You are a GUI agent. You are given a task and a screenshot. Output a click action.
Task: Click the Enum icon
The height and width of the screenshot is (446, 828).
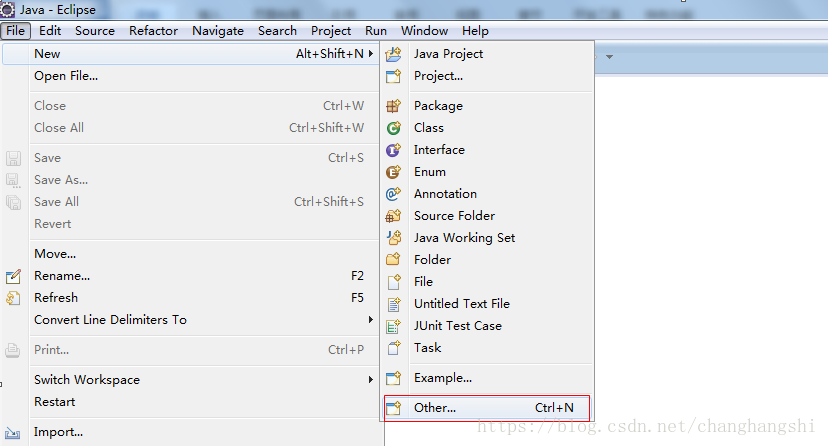[393, 172]
